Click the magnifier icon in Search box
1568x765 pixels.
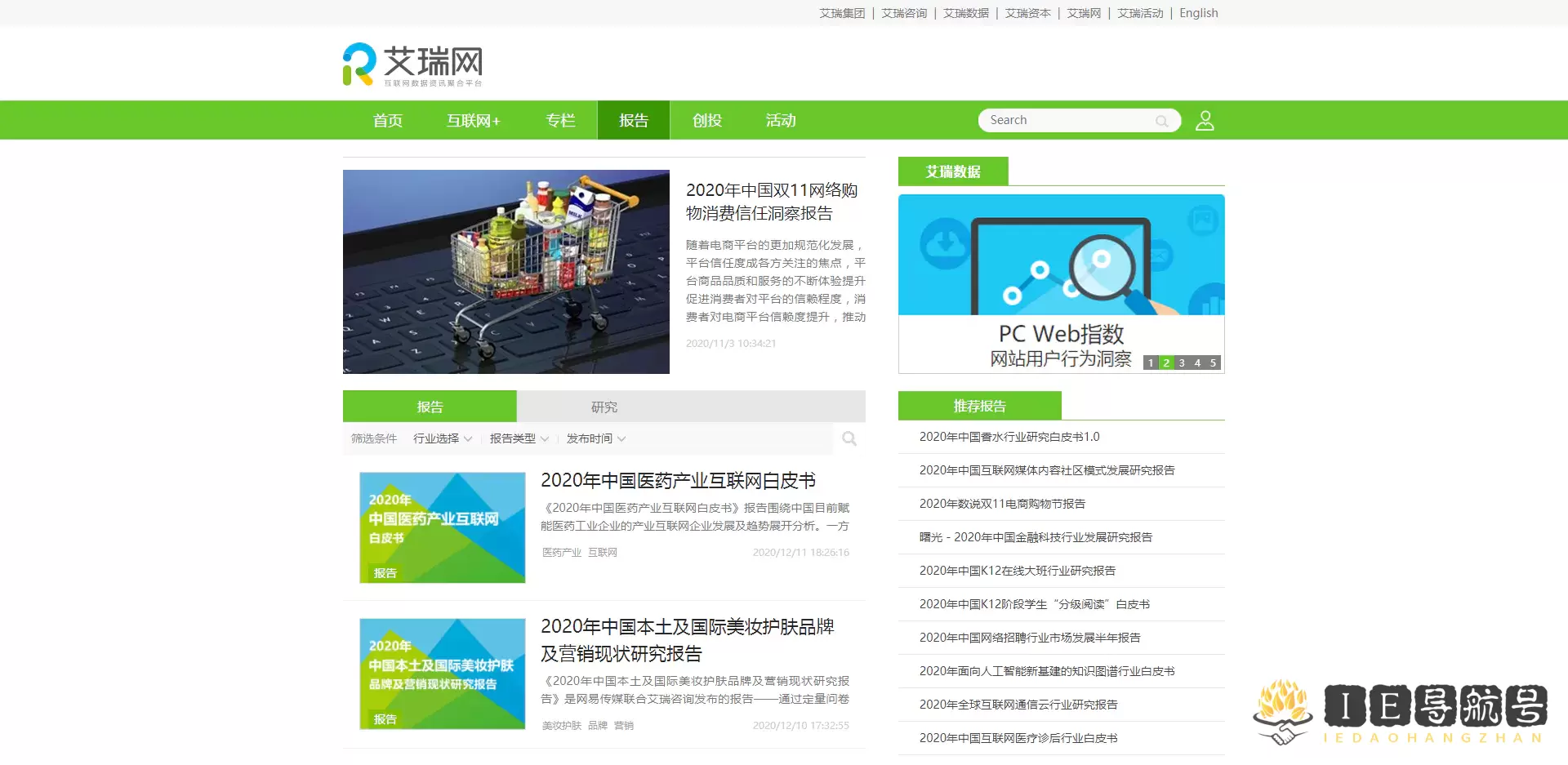[x=1161, y=121]
